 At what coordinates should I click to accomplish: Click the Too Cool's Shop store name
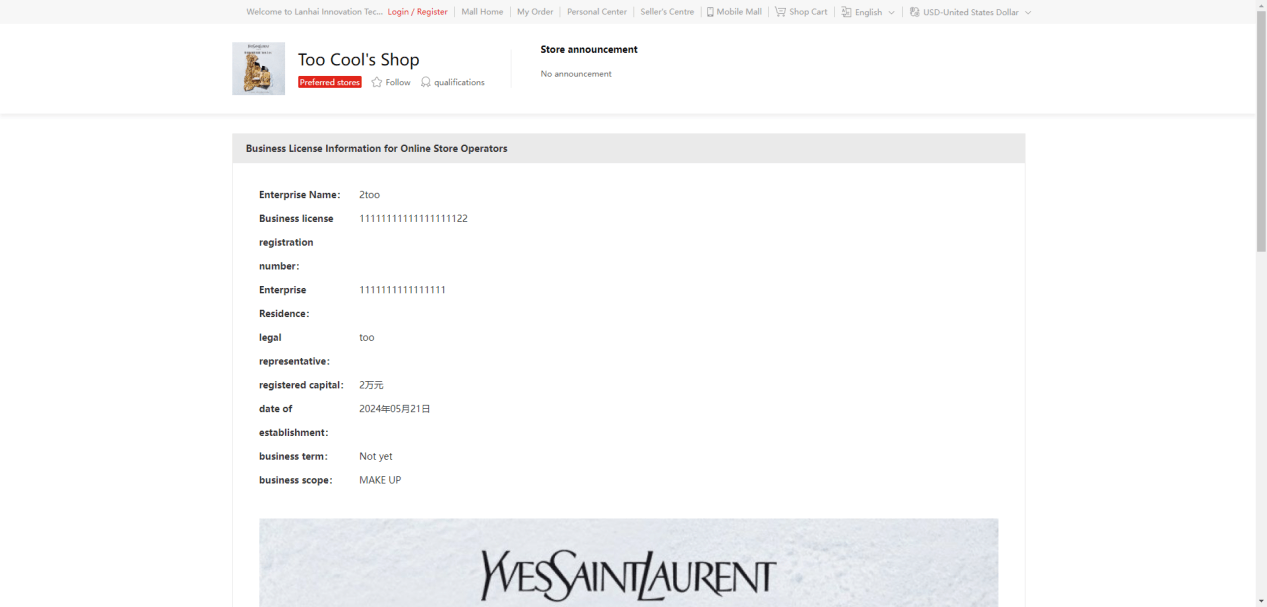tap(358, 59)
